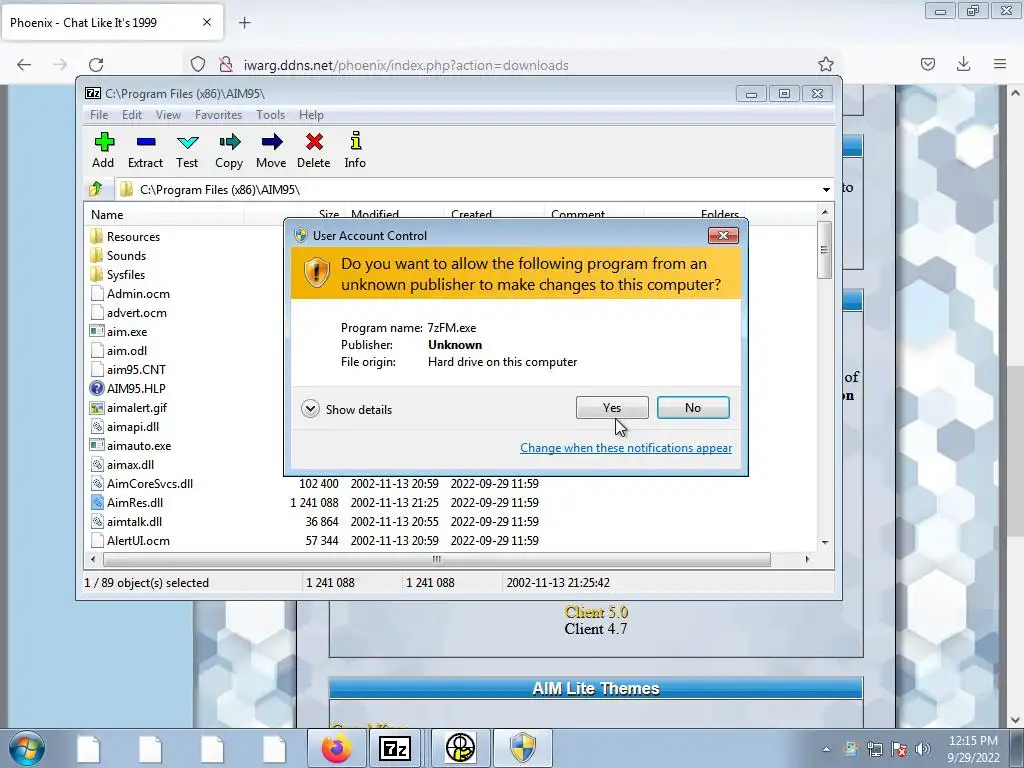Click the Copy toolbar icon
1024x768 pixels.
pos(229,150)
